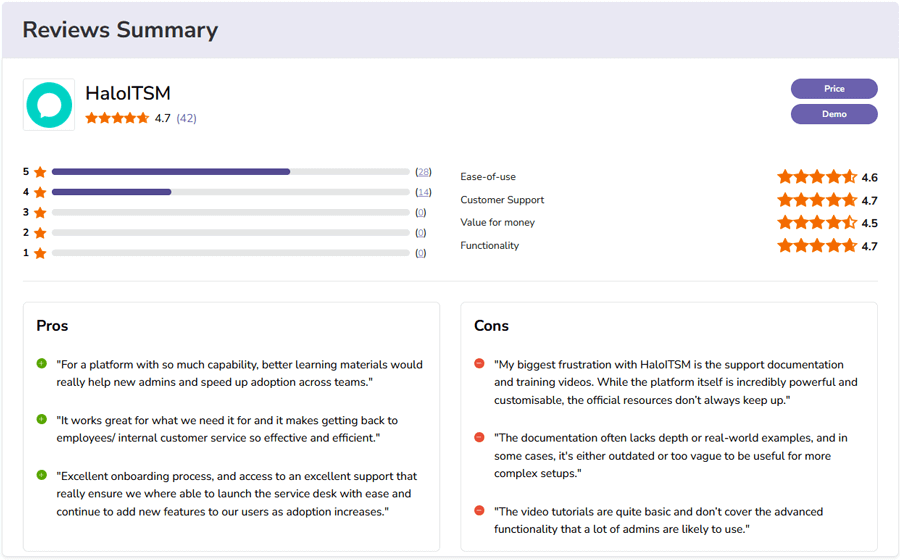Click the 4.5 Value for money score
The width and height of the screenshot is (900, 560).
pyautogui.click(x=870, y=223)
